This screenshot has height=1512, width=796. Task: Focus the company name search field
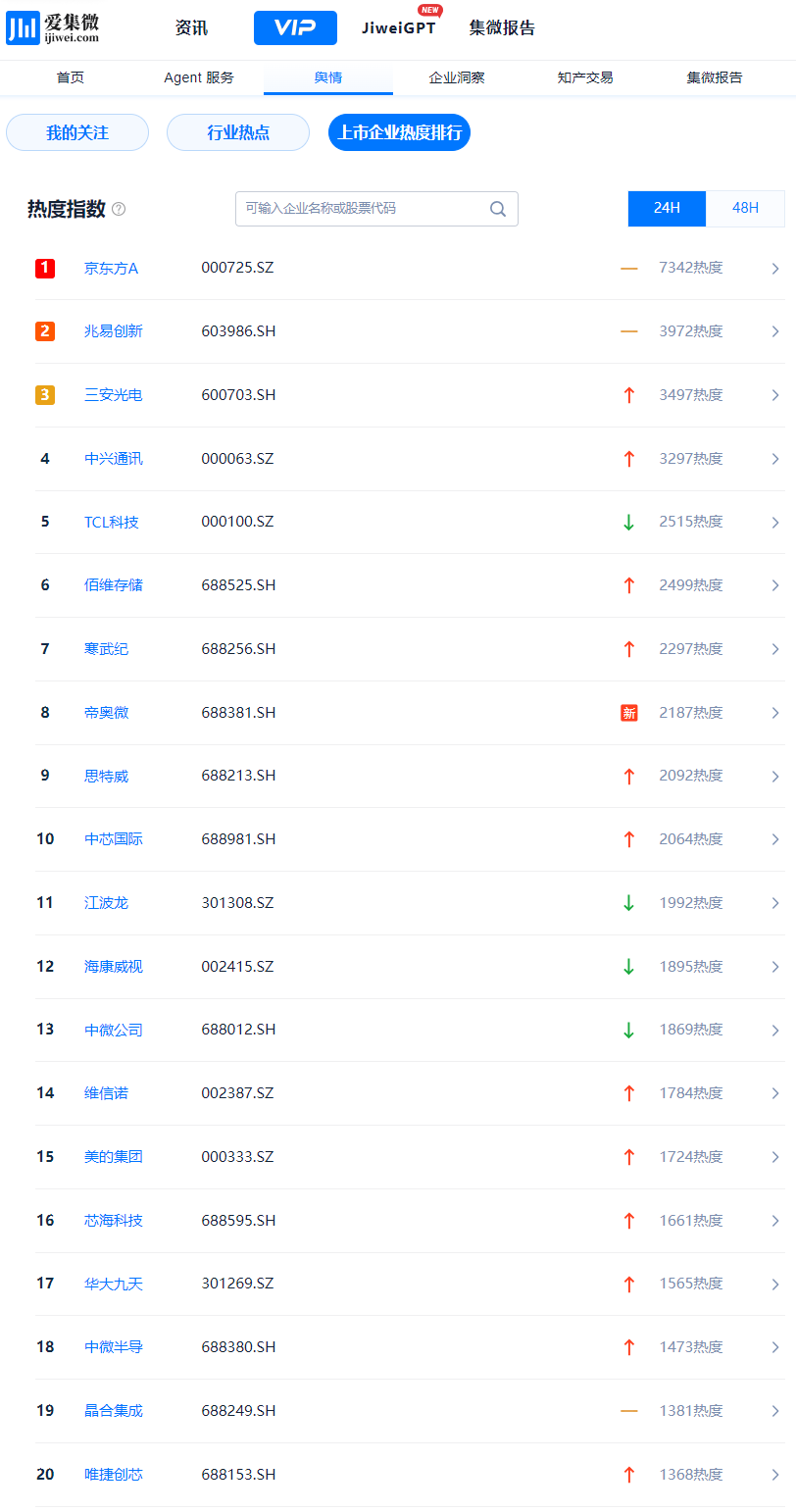[x=363, y=209]
